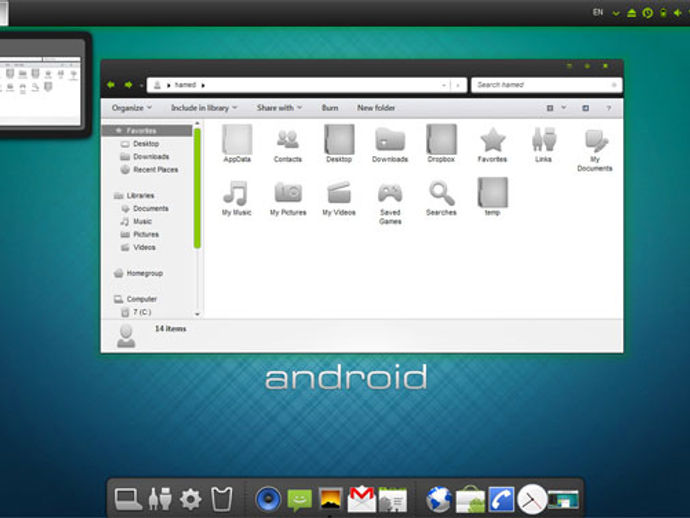Toggle the preview pane button

pos(586,108)
